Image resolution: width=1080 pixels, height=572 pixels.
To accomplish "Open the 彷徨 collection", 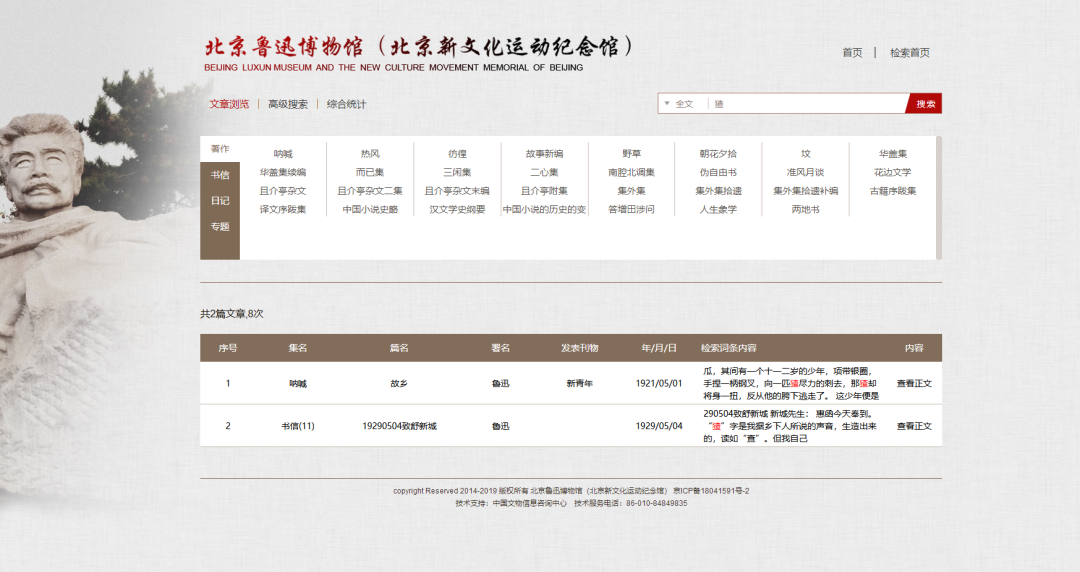I will [457, 154].
